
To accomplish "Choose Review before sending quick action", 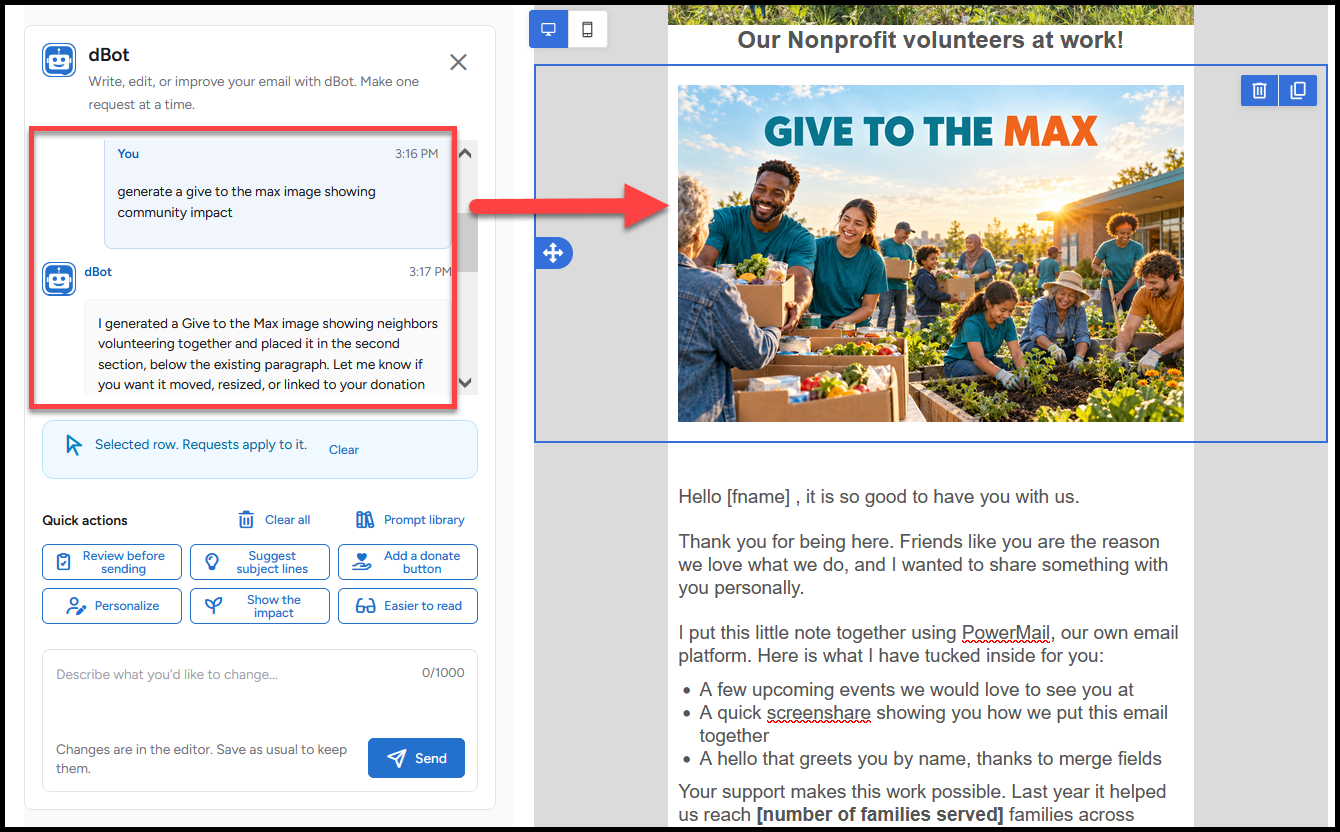I will pos(112,562).
